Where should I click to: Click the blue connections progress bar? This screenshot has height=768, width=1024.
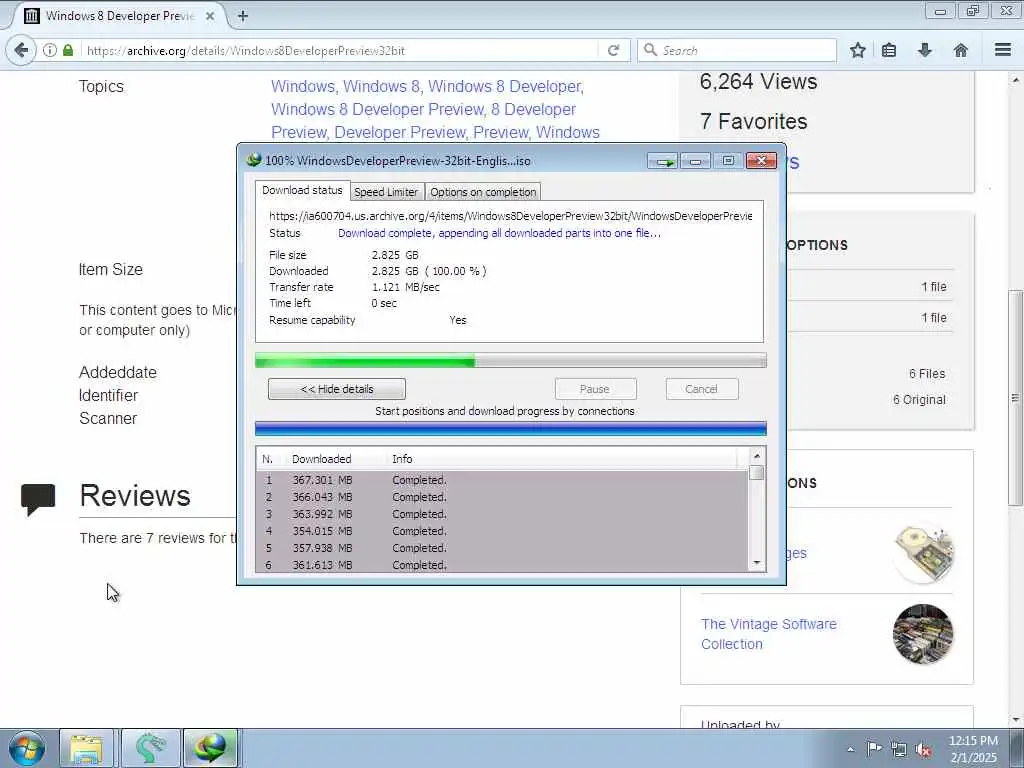pyautogui.click(x=511, y=429)
